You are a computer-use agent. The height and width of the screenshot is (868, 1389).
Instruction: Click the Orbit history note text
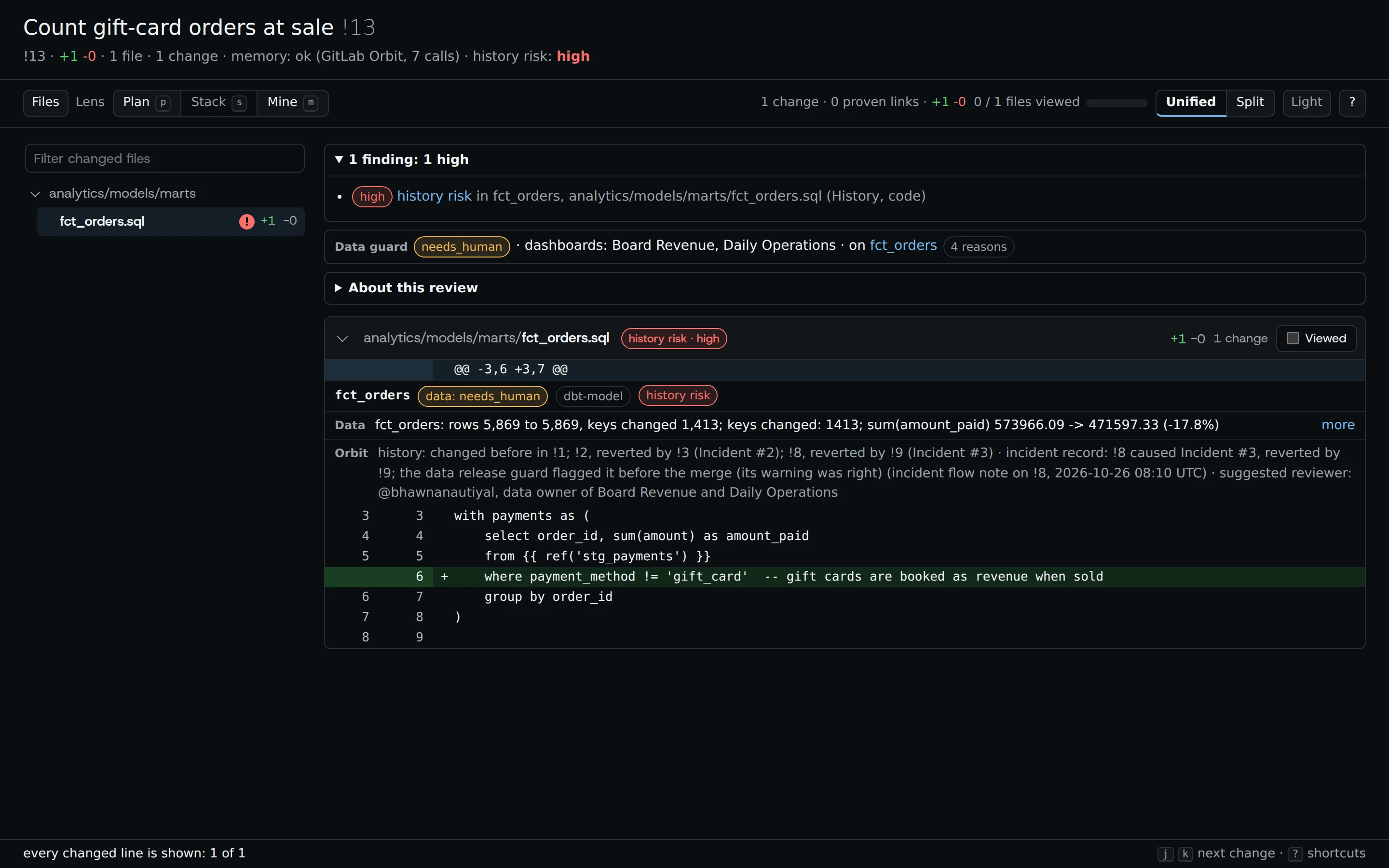(x=864, y=473)
